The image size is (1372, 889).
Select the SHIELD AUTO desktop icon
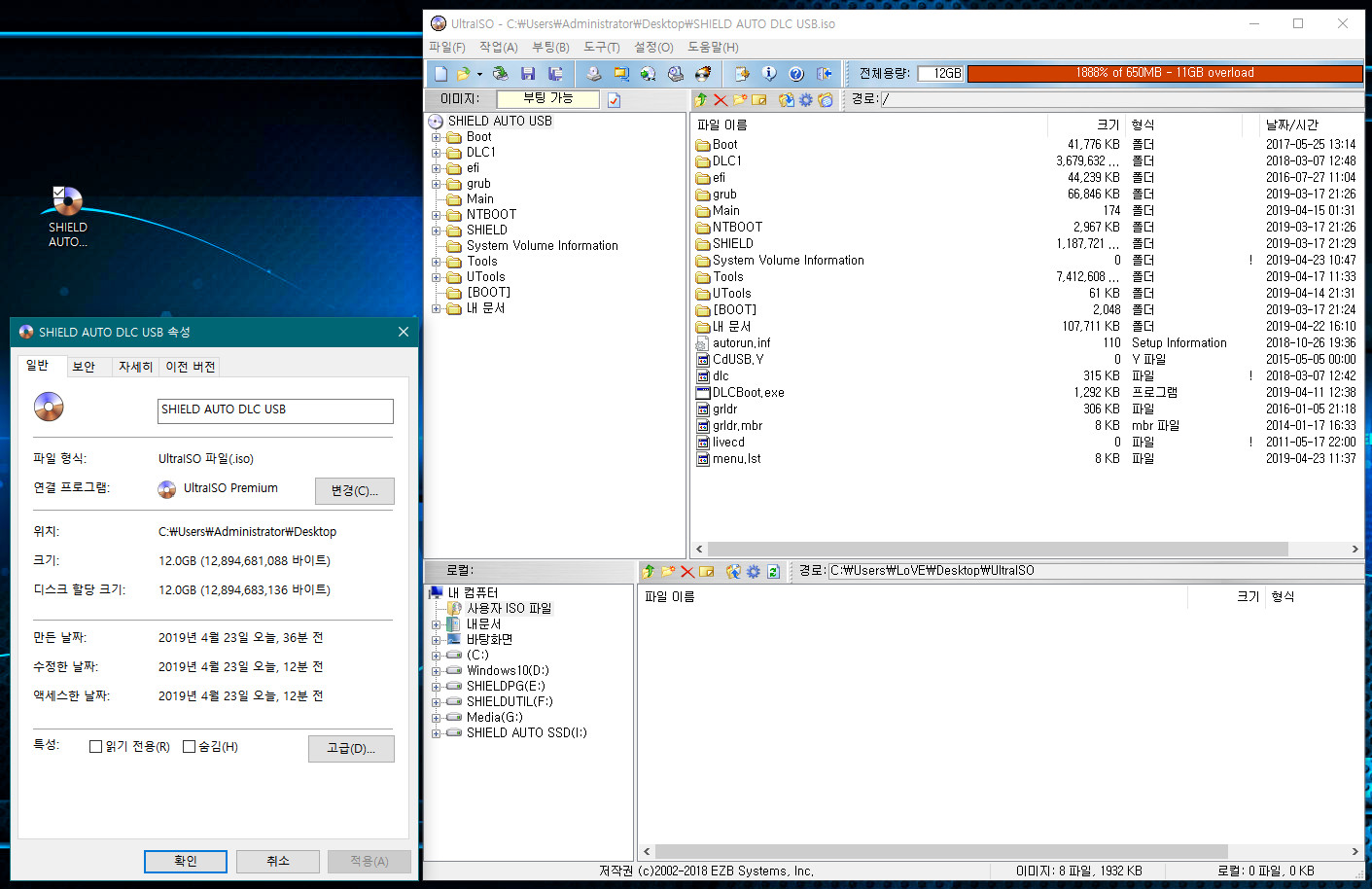tap(68, 216)
